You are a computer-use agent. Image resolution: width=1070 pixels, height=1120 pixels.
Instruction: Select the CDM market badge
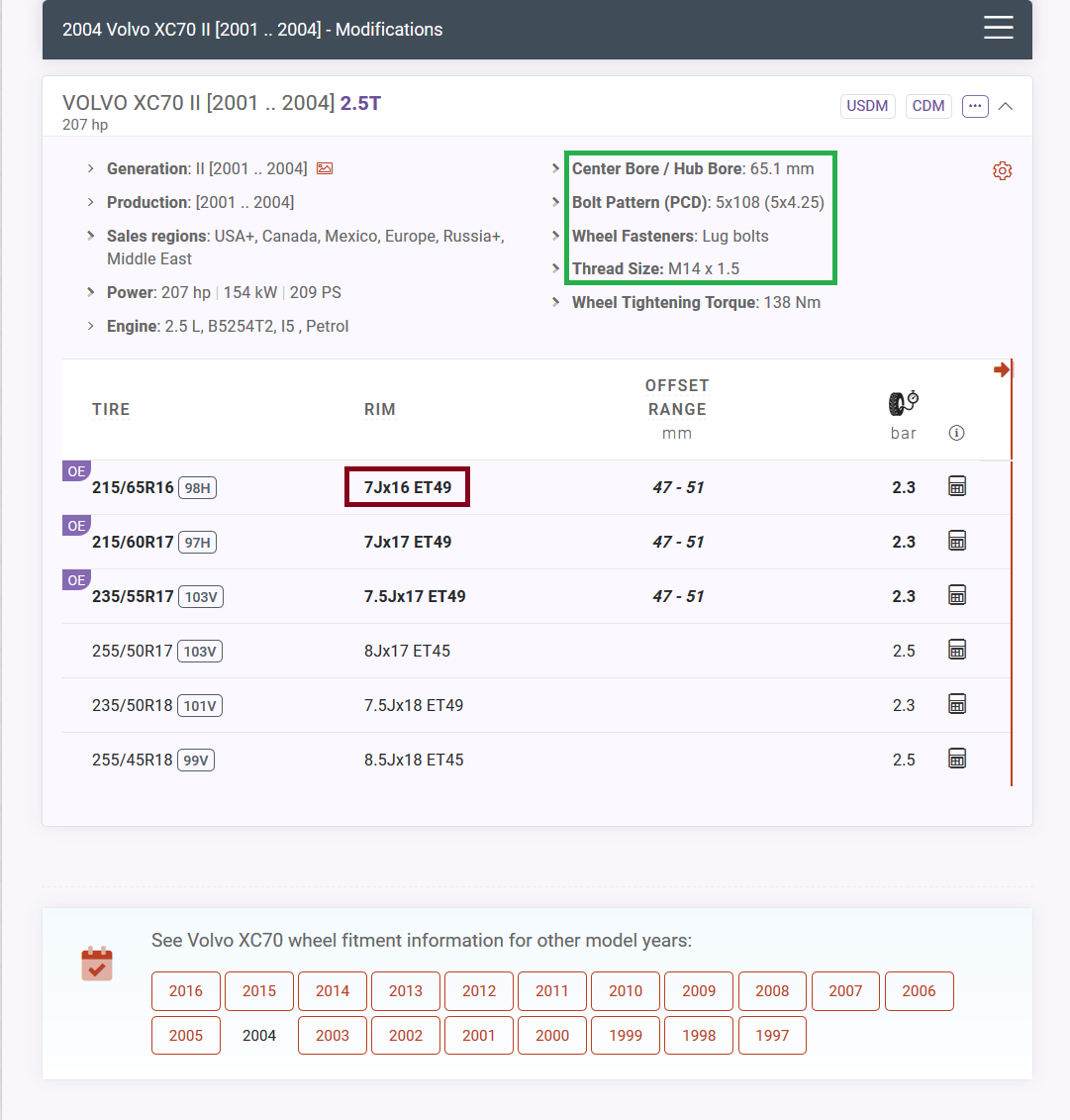click(927, 106)
